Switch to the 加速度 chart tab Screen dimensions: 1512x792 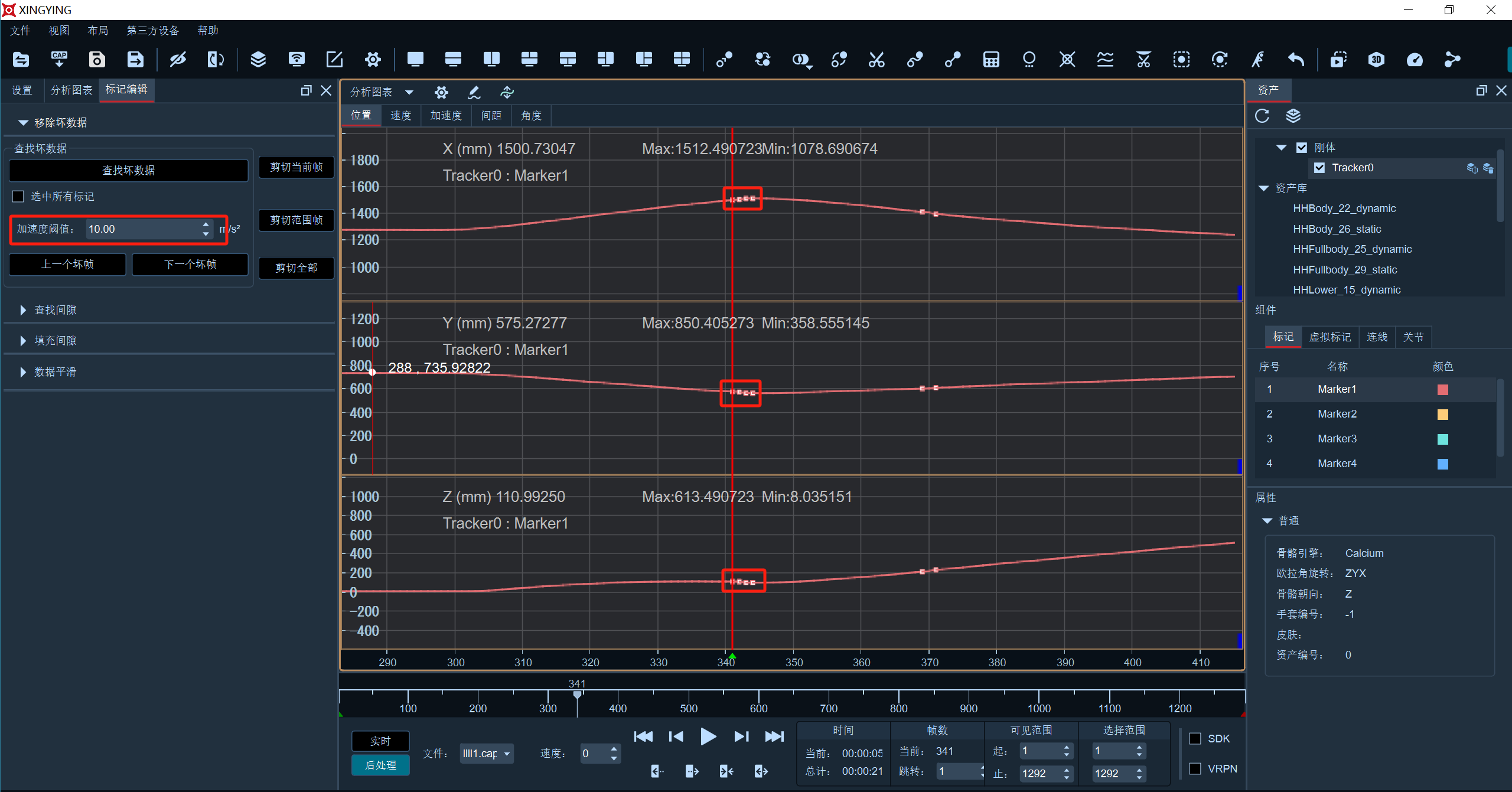(x=446, y=116)
